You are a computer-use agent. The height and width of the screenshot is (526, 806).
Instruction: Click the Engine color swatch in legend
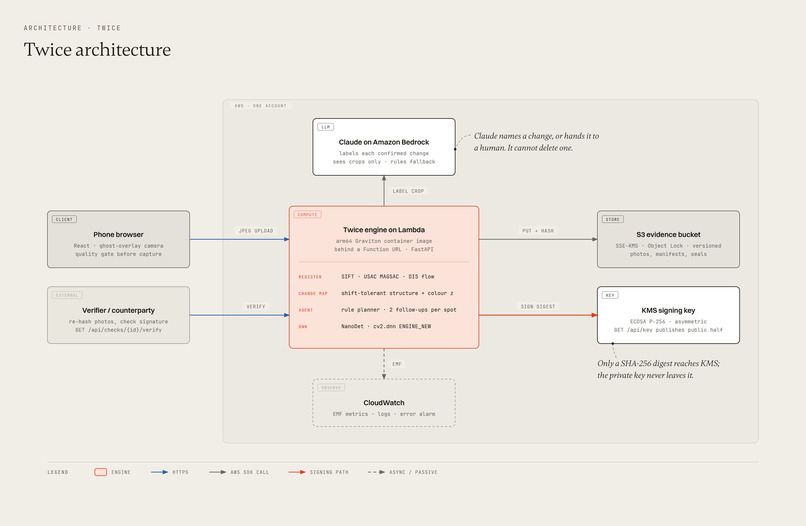(x=101, y=472)
